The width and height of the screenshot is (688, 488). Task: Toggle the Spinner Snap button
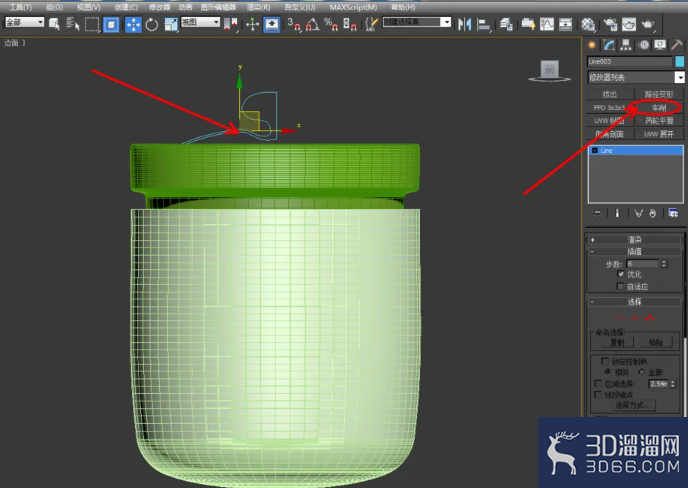coord(349,24)
